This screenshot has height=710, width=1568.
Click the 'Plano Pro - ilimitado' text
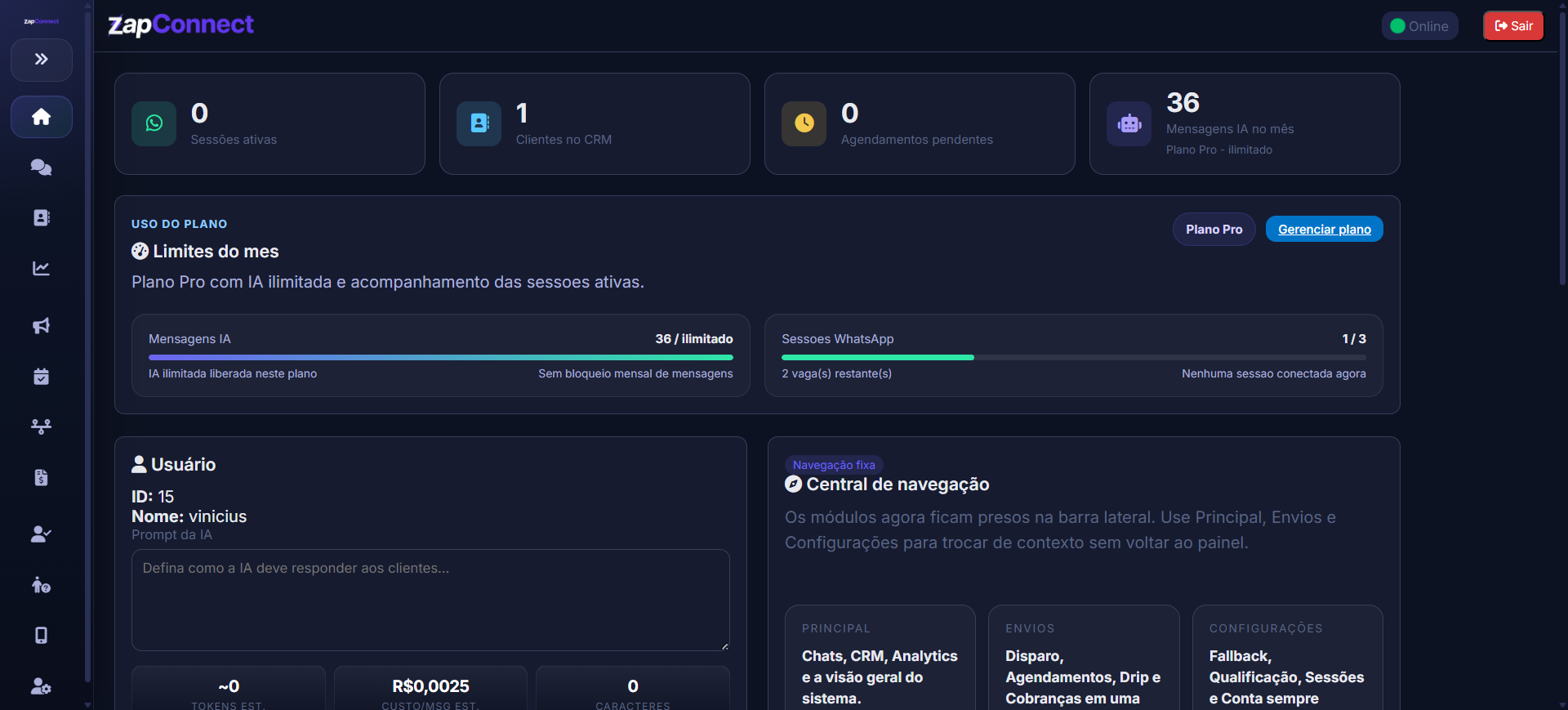tap(1219, 150)
